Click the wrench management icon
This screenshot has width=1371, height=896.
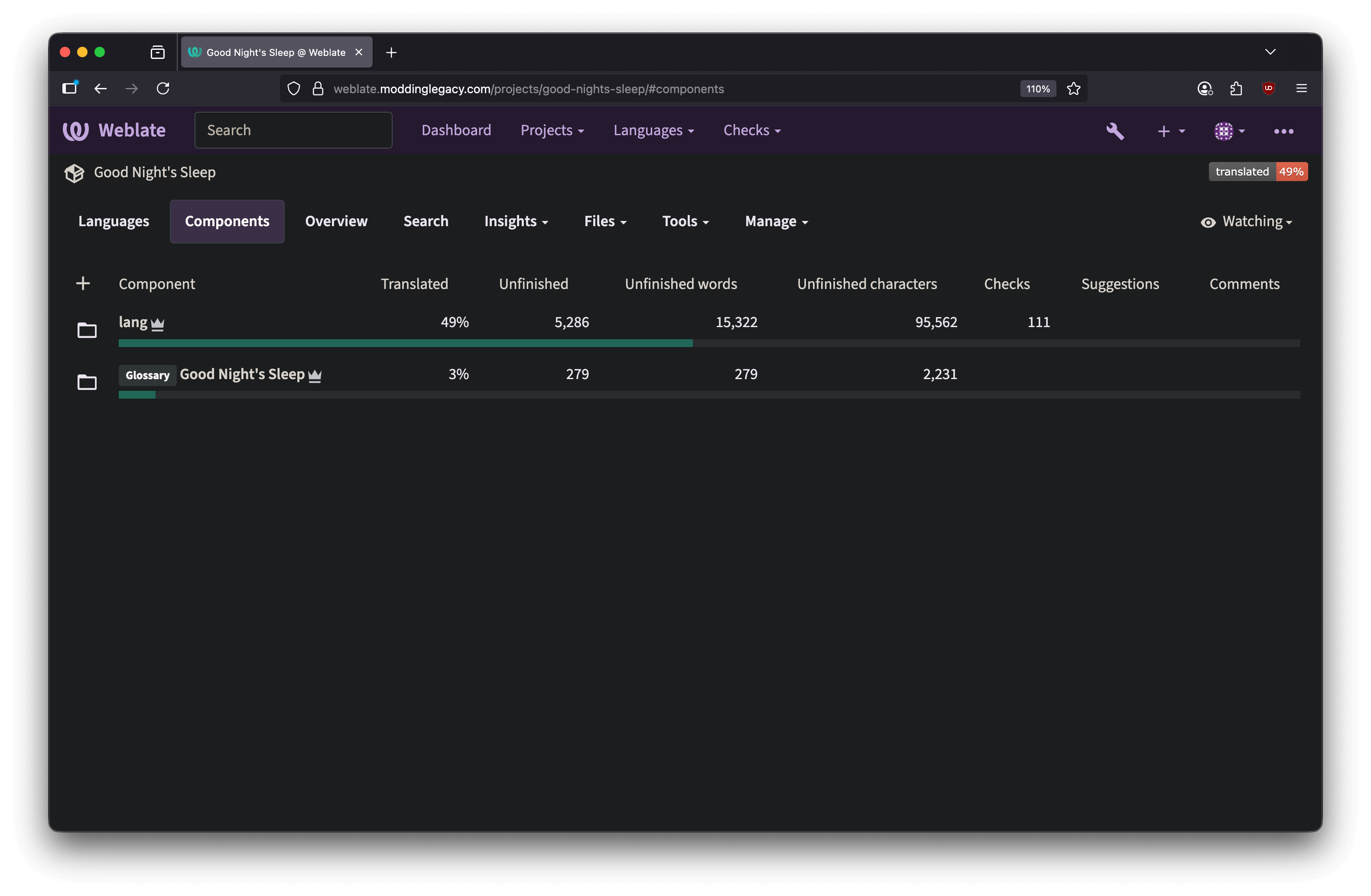pos(1114,131)
